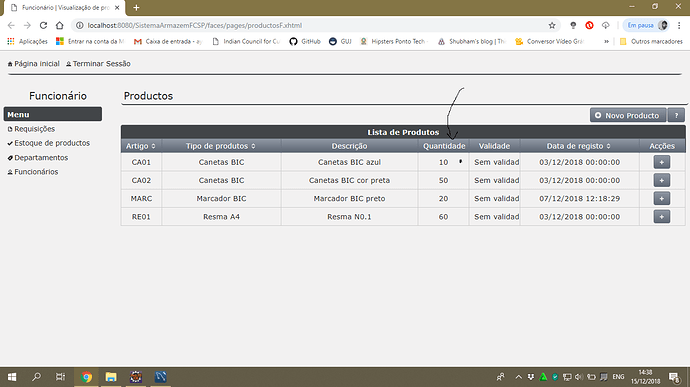The height and width of the screenshot is (387, 690).
Task: Open the GitHub bookmark
Action: (305, 41)
